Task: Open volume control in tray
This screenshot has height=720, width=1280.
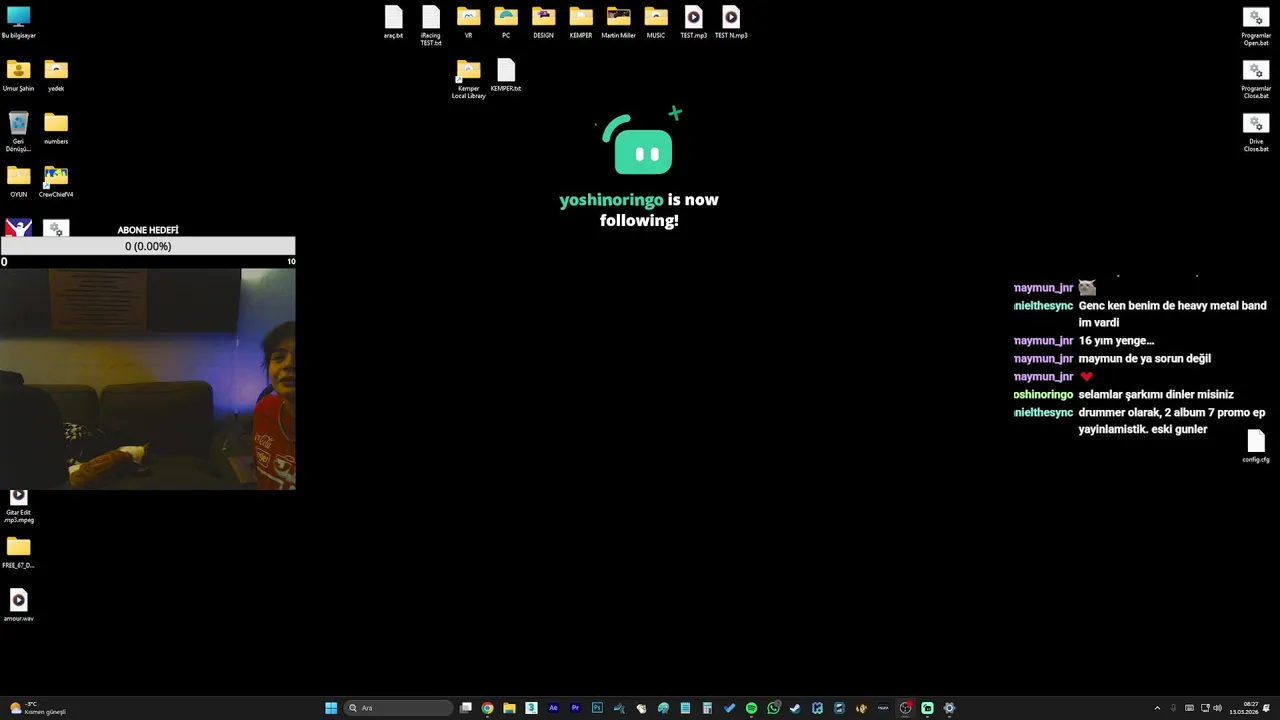Action: [x=1218, y=708]
